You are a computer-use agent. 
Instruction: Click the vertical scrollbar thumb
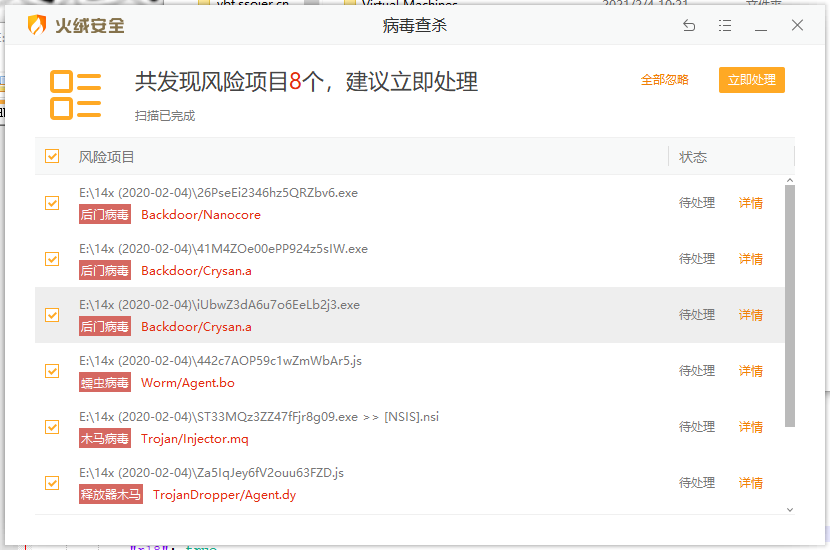click(790, 306)
